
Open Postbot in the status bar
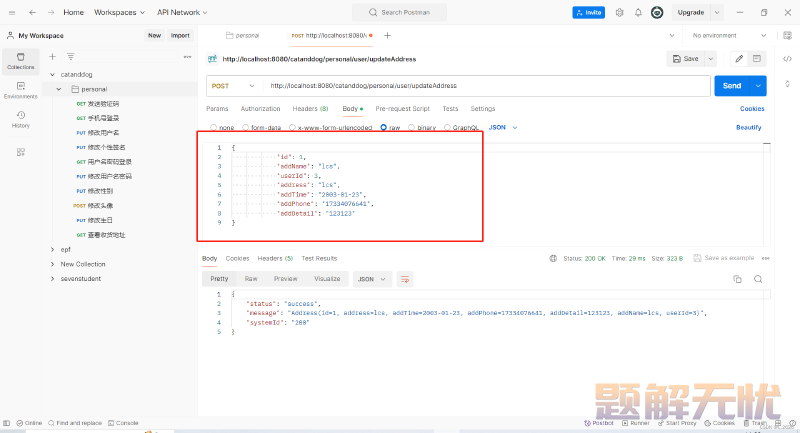(x=599, y=423)
